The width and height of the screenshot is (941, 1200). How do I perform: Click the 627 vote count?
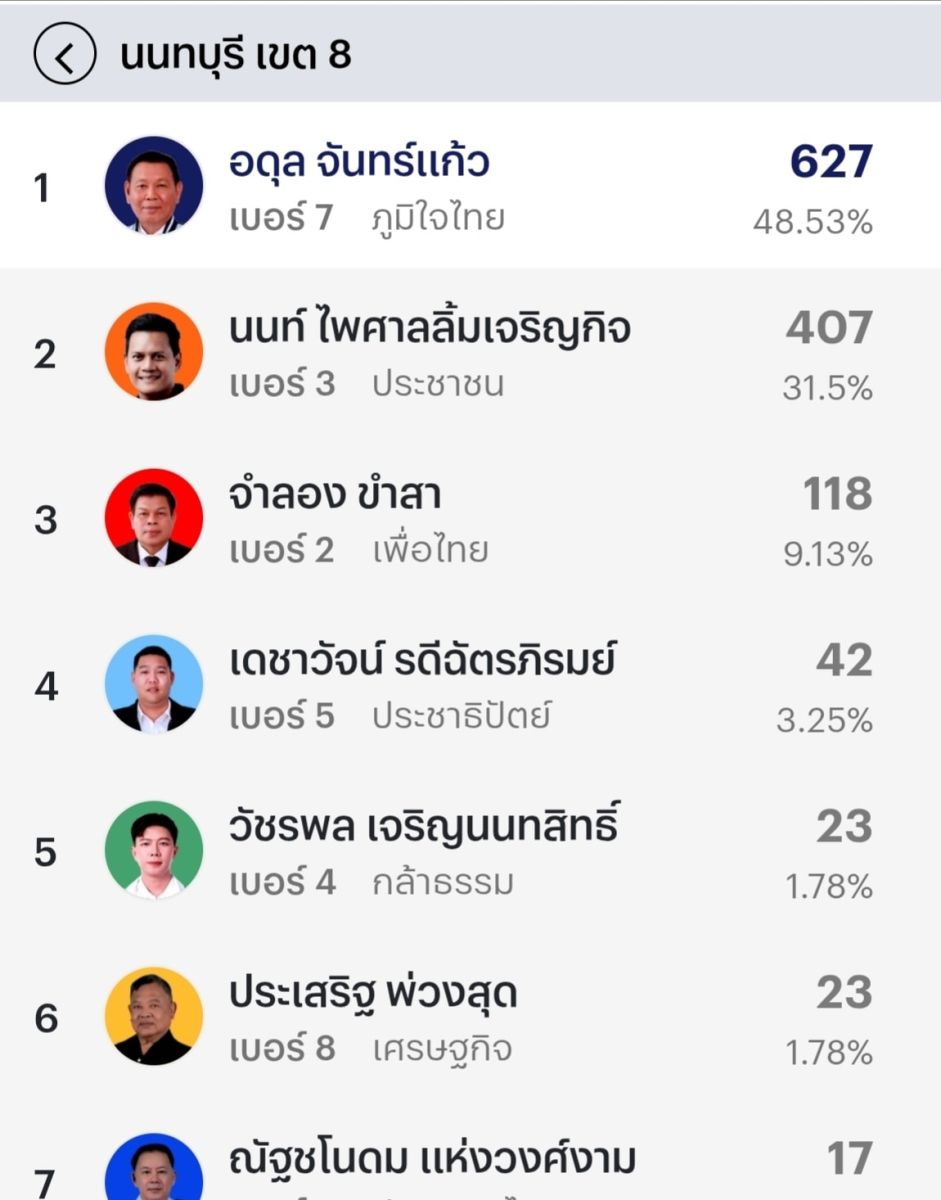831,162
